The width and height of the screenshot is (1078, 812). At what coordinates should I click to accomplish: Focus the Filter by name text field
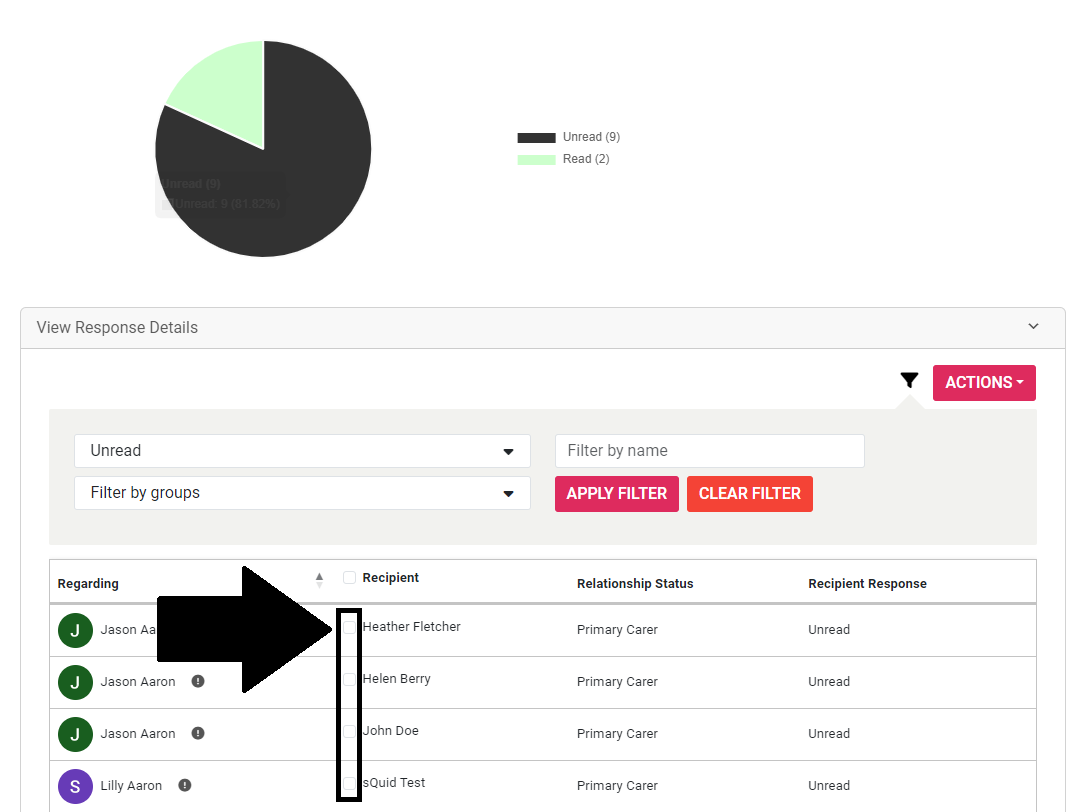tap(709, 451)
